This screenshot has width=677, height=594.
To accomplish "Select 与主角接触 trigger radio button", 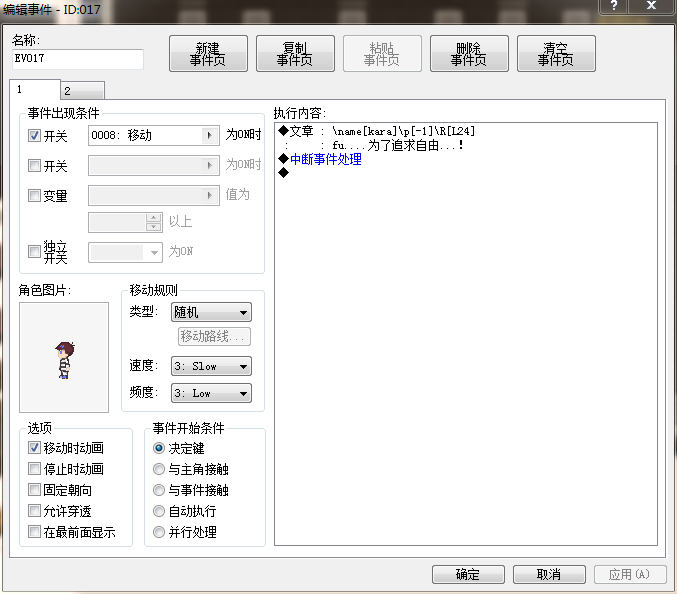I will coord(159,469).
